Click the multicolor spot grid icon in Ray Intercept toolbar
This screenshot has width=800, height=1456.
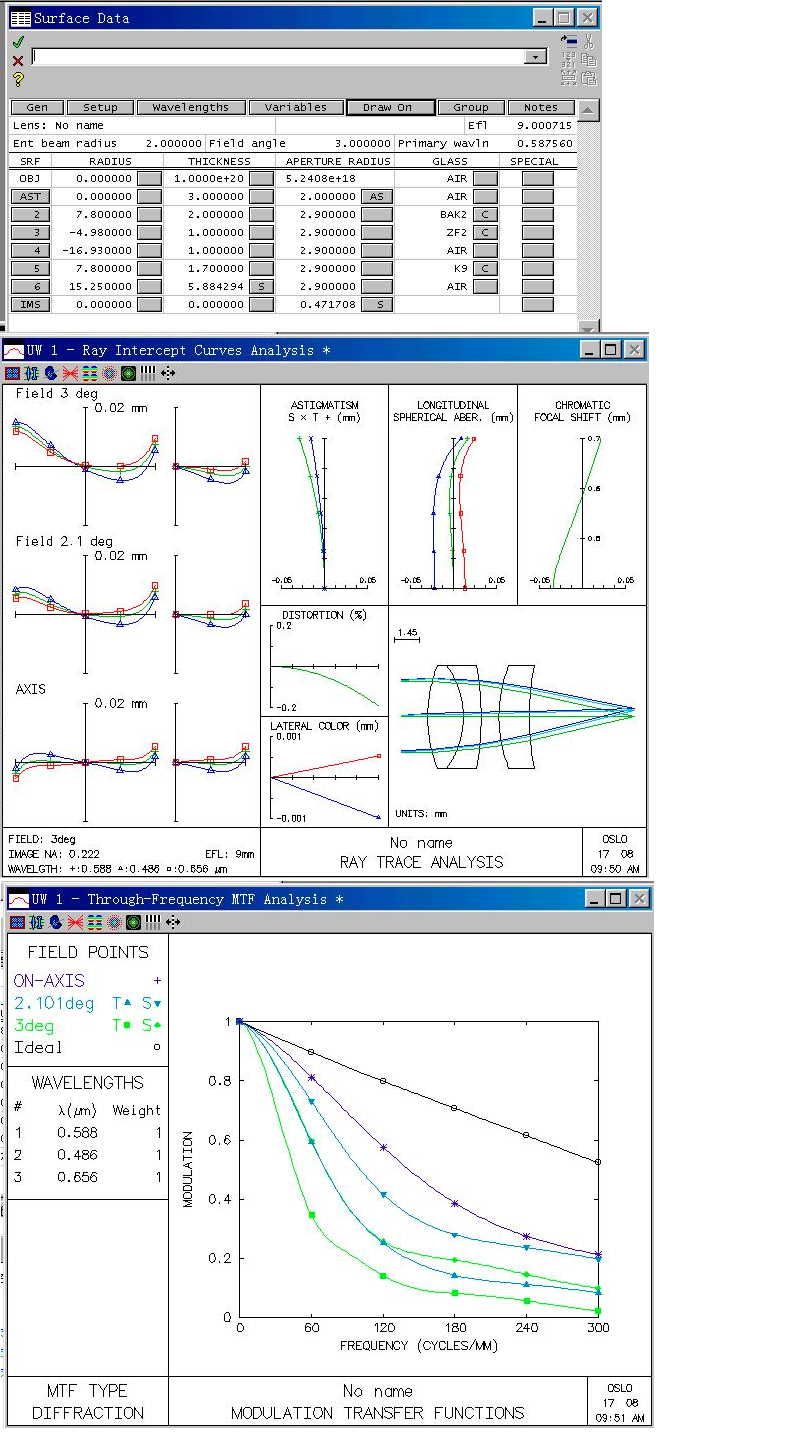pos(90,374)
